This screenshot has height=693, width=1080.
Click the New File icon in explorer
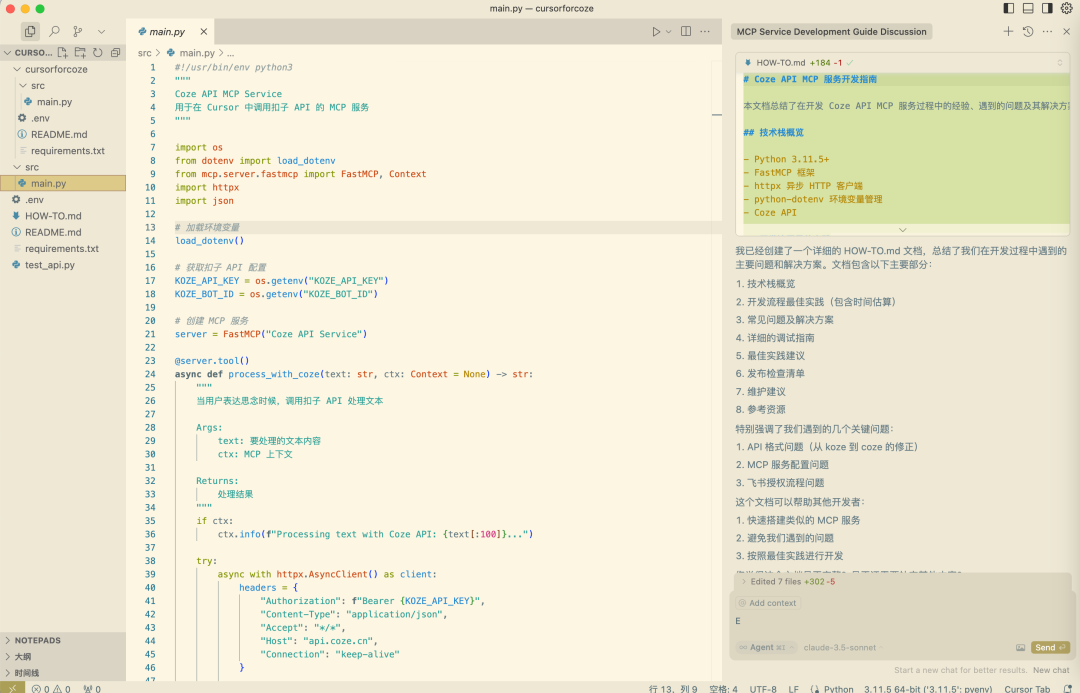pos(63,52)
